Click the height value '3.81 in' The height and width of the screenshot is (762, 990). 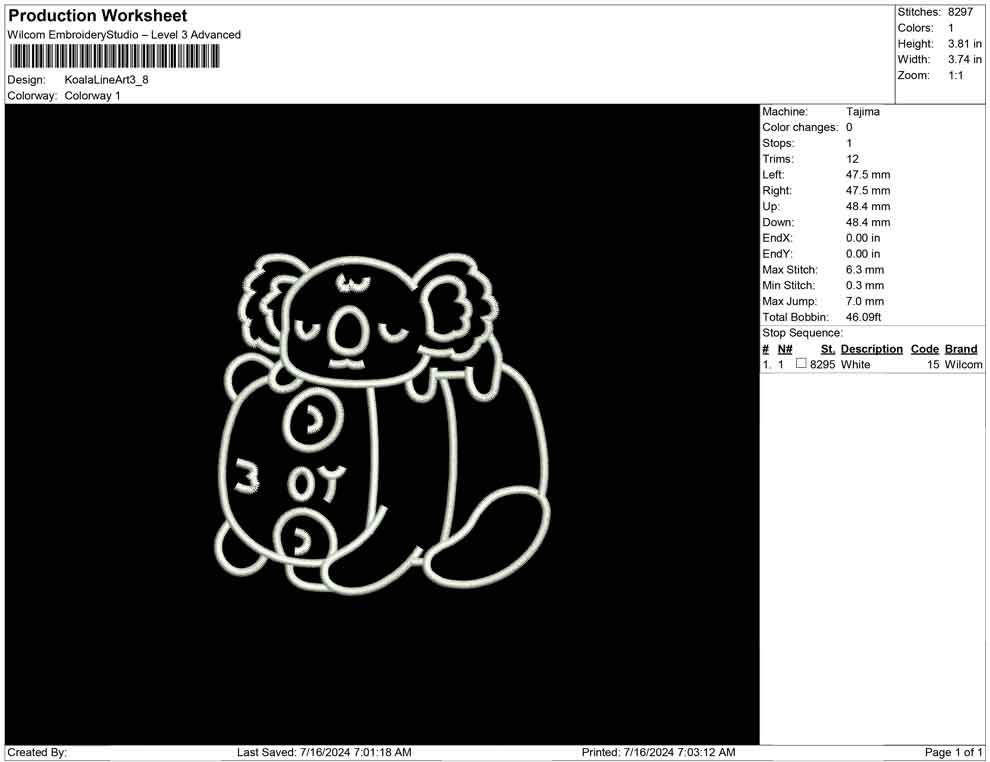(964, 44)
